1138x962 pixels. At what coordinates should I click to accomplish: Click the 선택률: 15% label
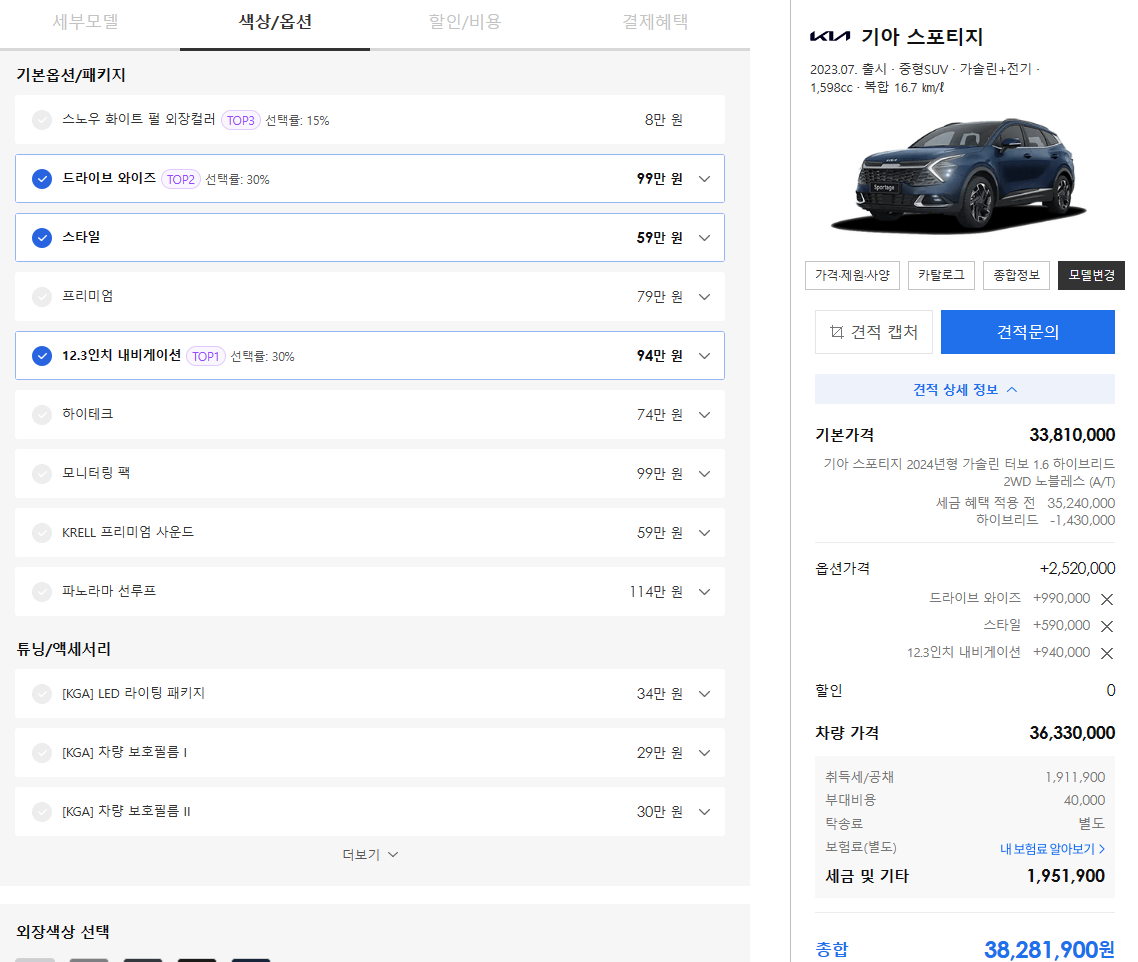pyautogui.click(x=297, y=121)
